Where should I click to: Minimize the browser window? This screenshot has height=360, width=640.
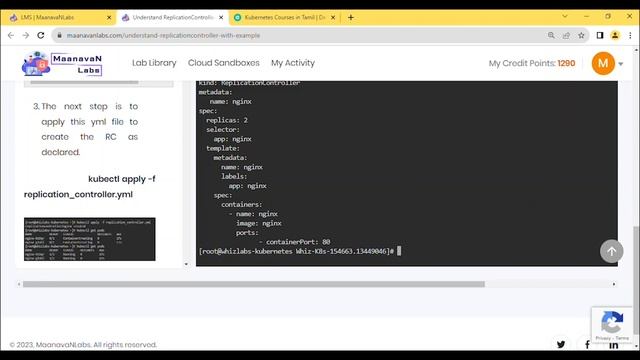[x=587, y=16]
